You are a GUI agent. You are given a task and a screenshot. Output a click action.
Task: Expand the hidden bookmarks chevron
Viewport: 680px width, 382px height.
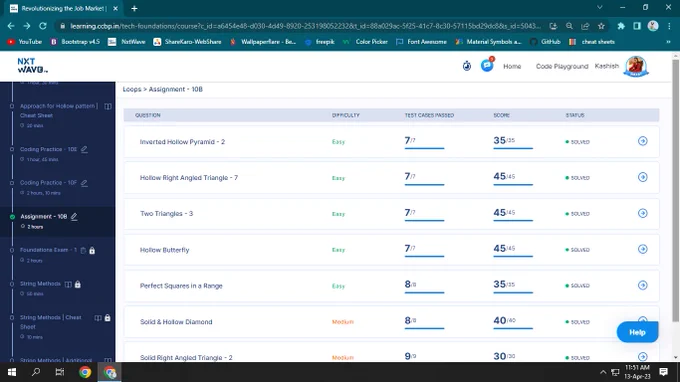pyautogui.click(x=668, y=42)
